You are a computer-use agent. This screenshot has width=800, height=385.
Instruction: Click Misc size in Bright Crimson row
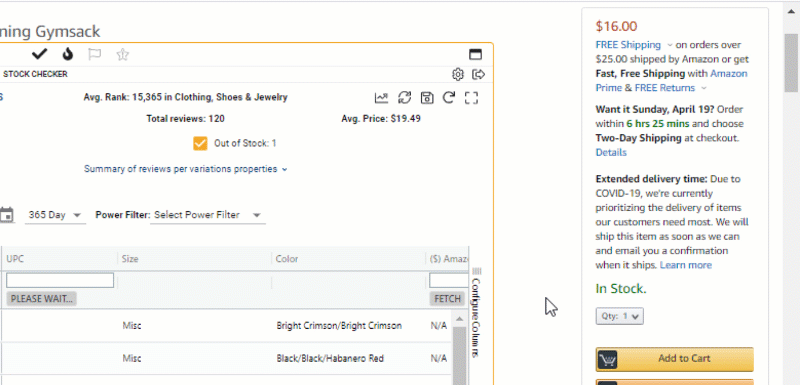132,325
